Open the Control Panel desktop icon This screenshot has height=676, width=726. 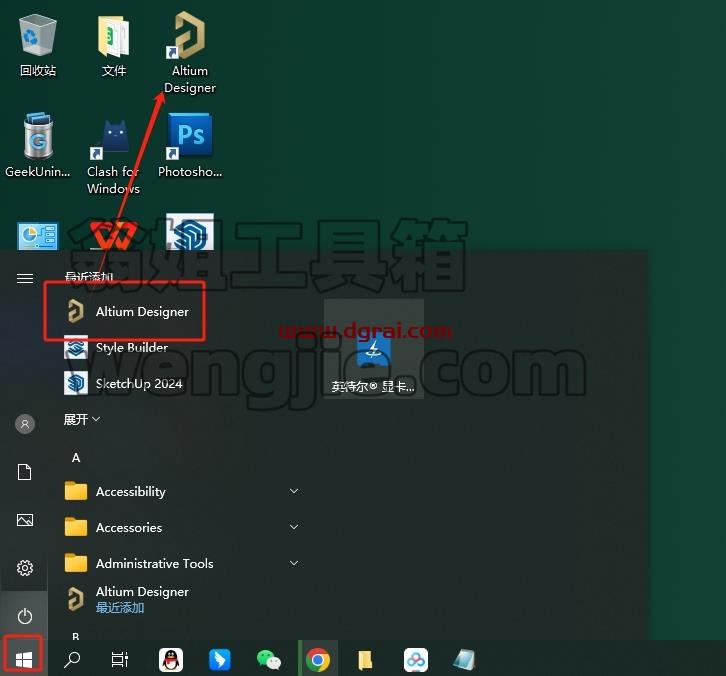pos(38,236)
